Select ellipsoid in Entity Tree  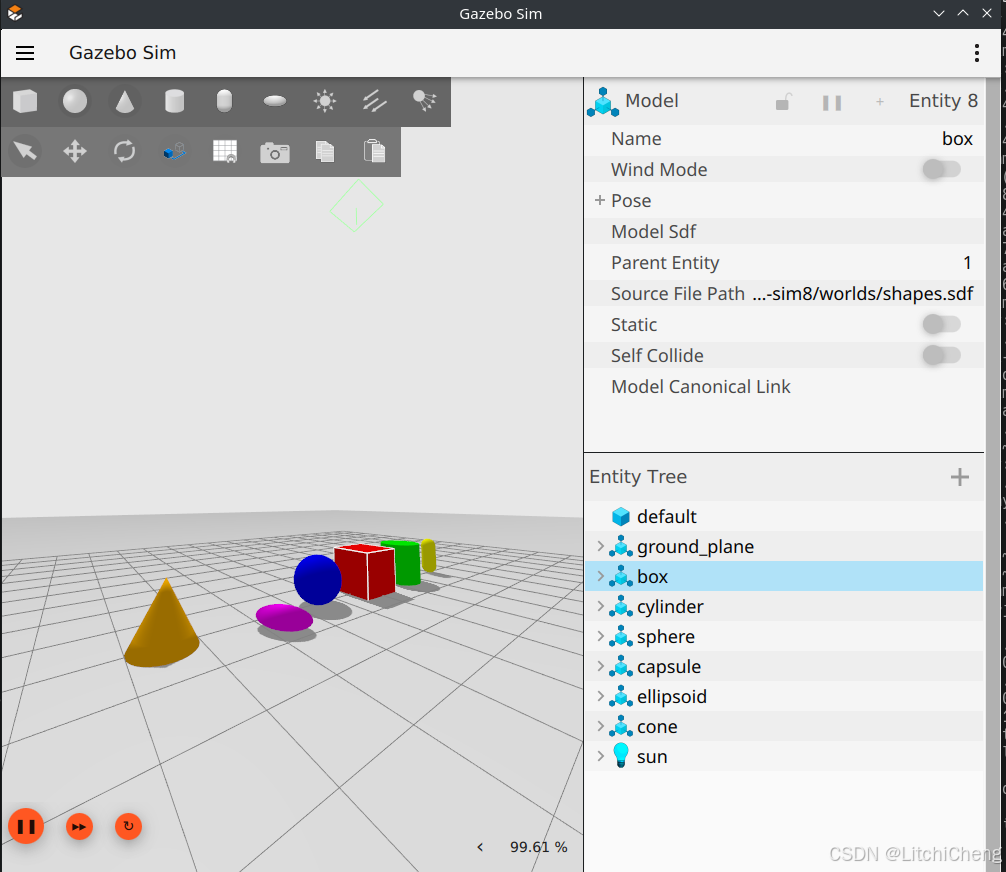(x=783, y=697)
